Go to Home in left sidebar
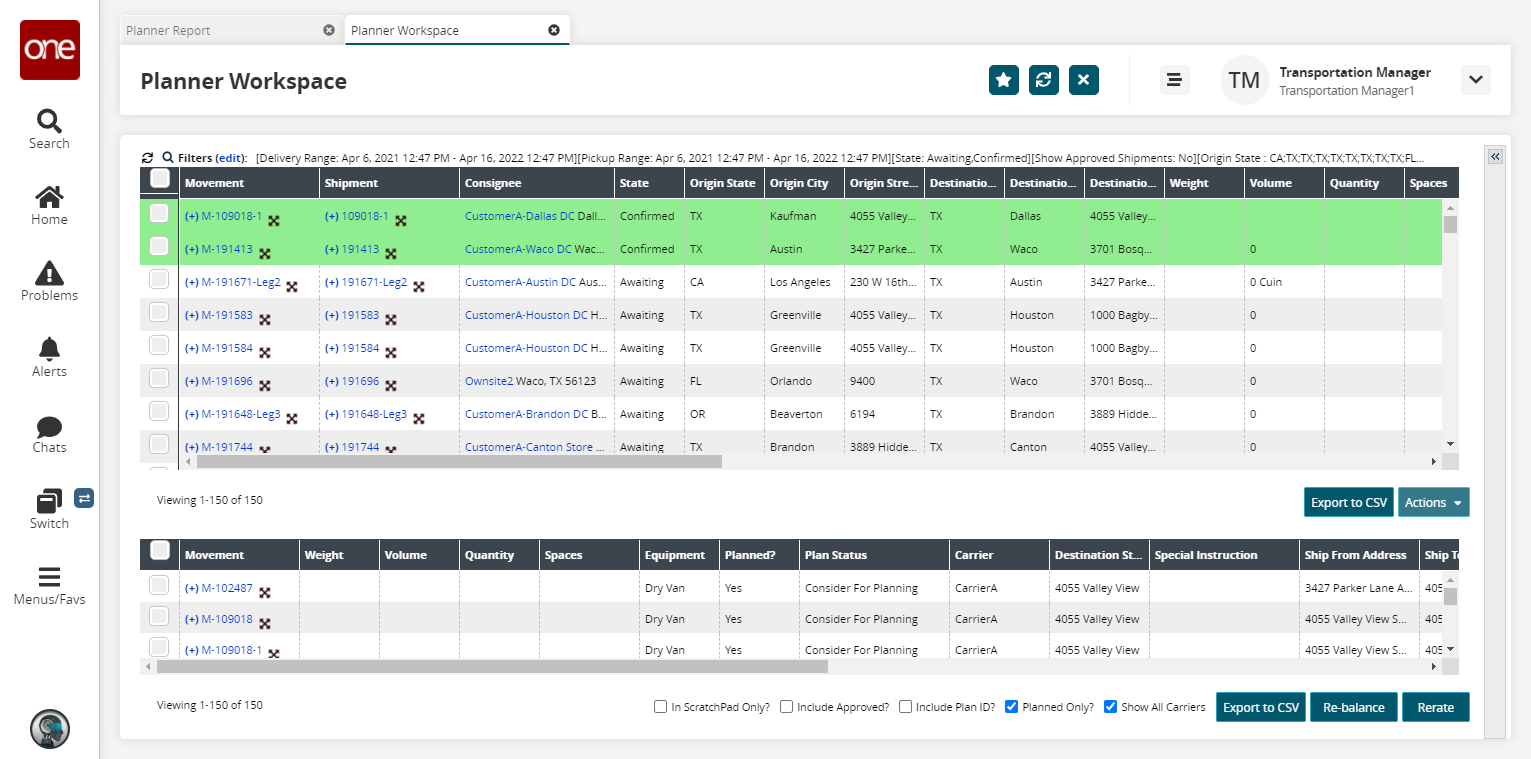 tap(49, 198)
